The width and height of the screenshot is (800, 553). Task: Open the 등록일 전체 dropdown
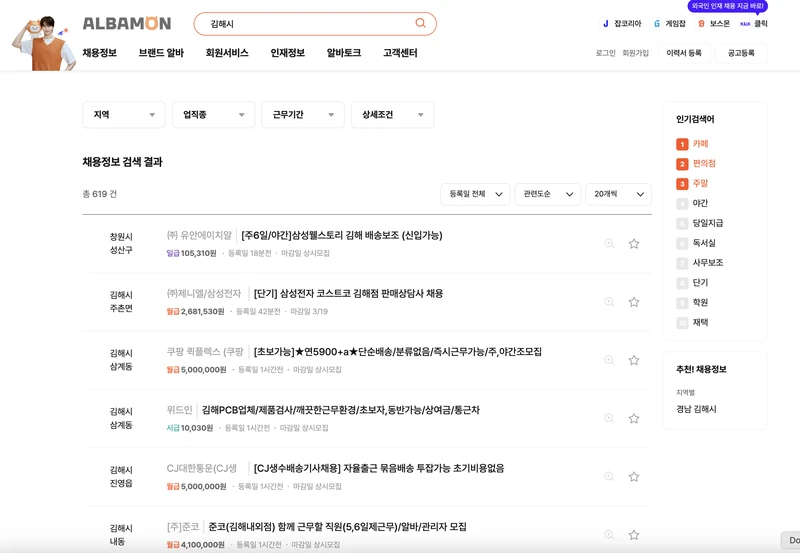point(475,194)
